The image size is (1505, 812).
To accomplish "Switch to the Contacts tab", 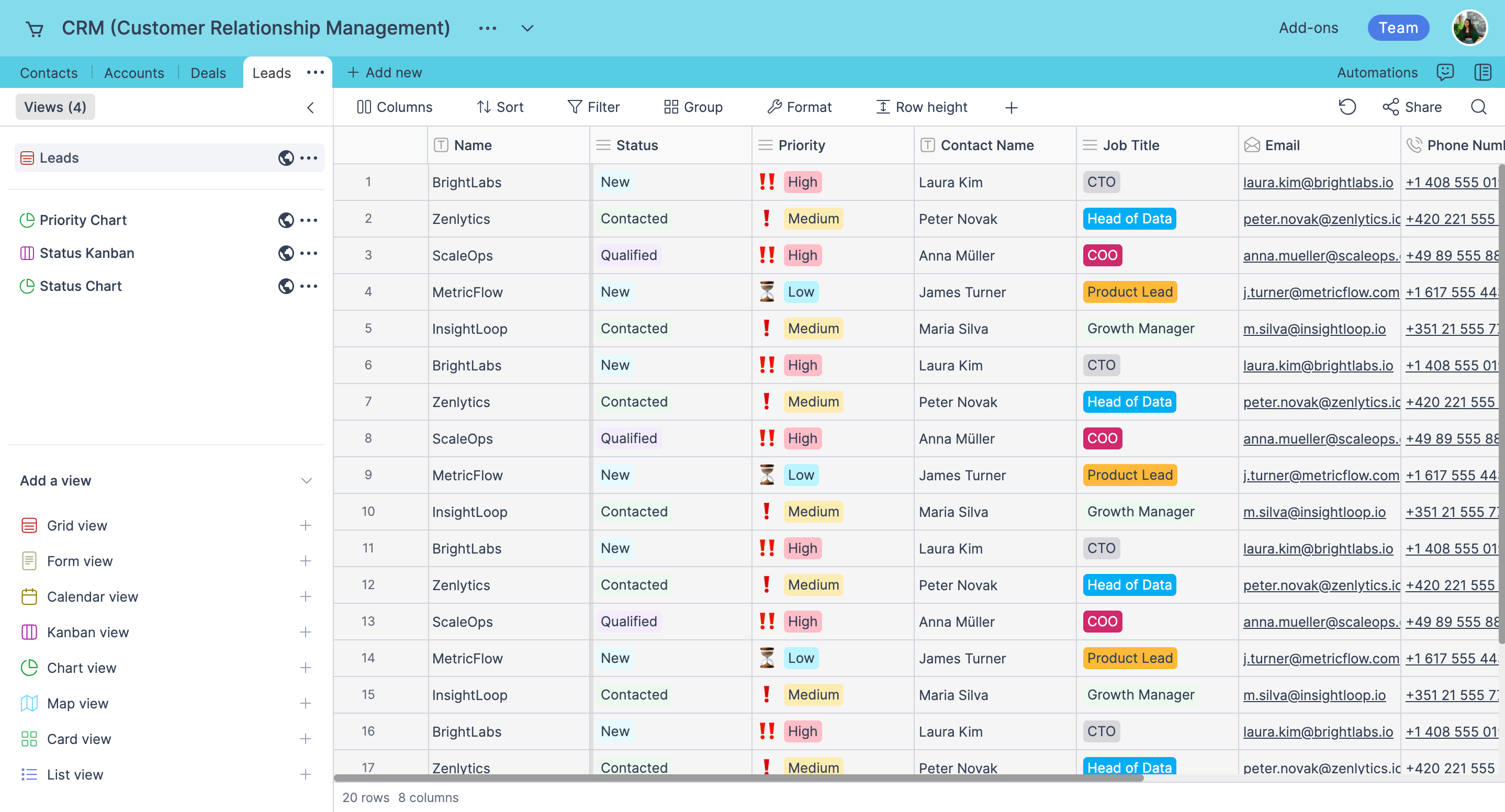I will [49, 72].
